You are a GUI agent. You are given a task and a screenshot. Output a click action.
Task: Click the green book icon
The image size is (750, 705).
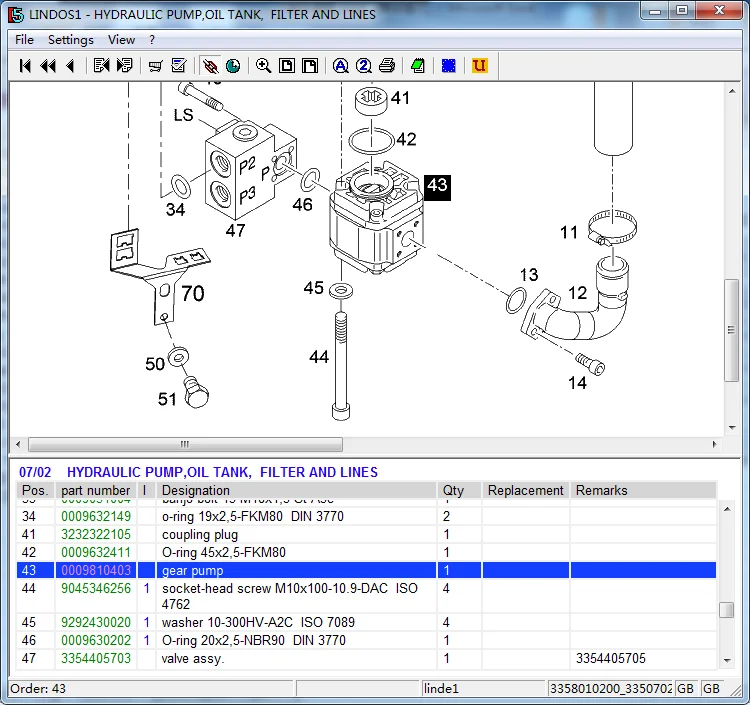pos(418,66)
